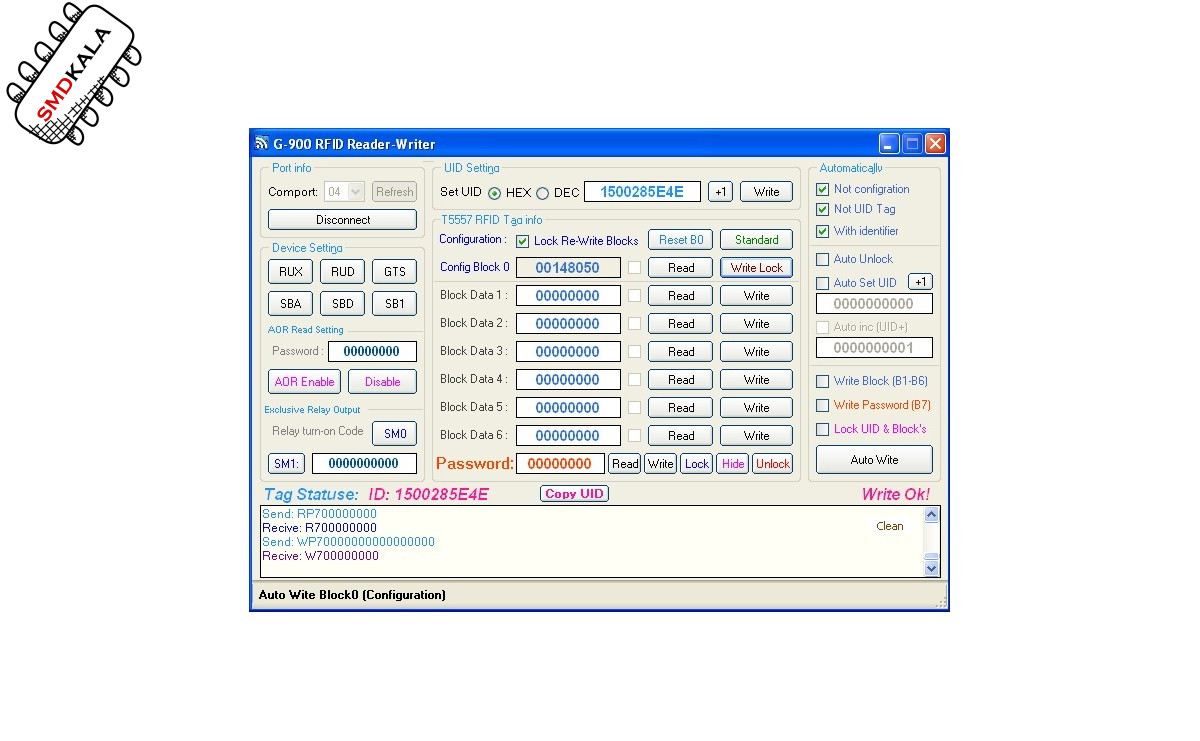Click the AOR Enable button
Viewport: 1200px width, 741px height.
tap(305, 382)
